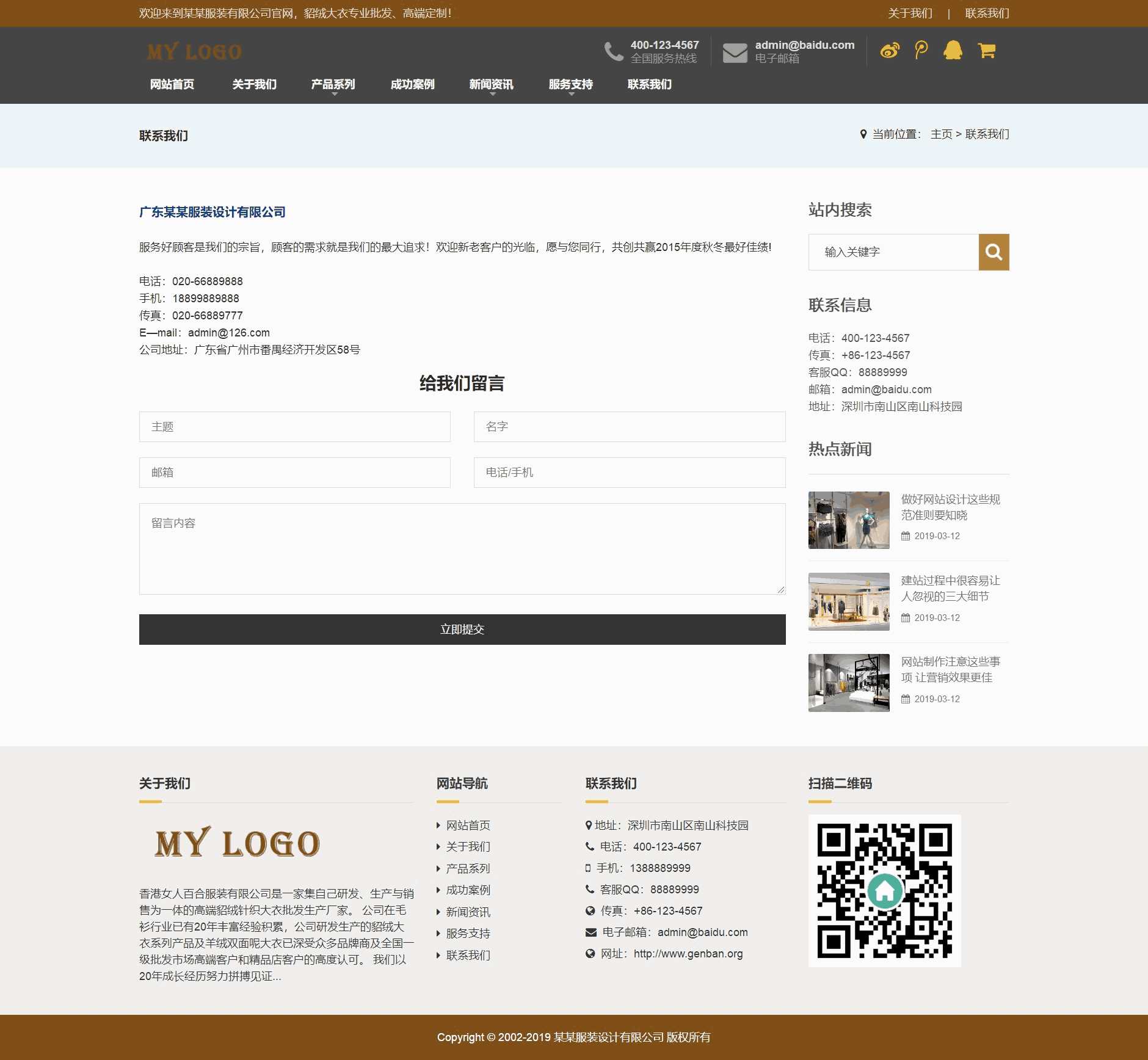
Task: Click the QQ penguin icon
Action: (953, 51)
